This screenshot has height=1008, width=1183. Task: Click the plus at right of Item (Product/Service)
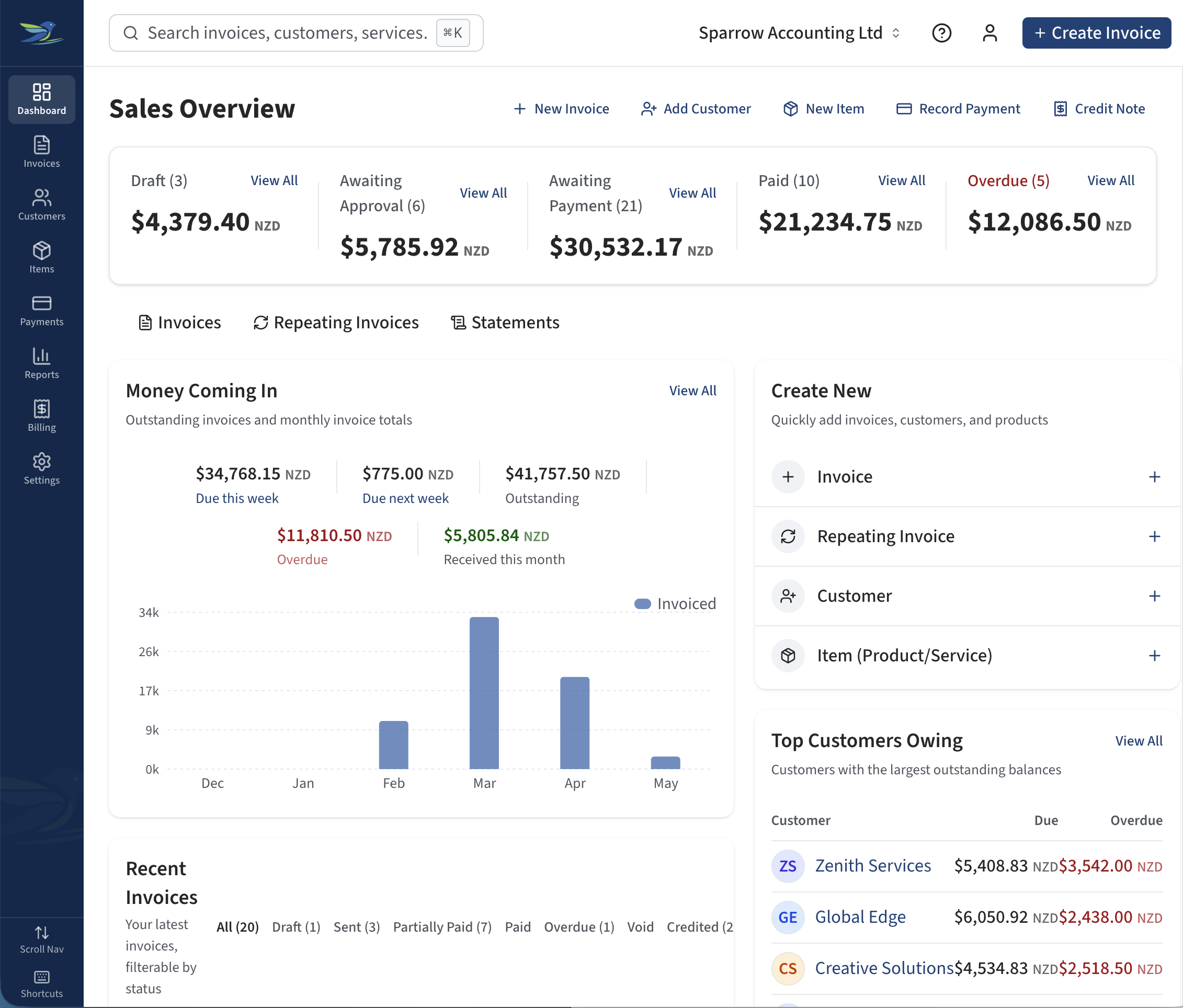(x=1154, y=655)
